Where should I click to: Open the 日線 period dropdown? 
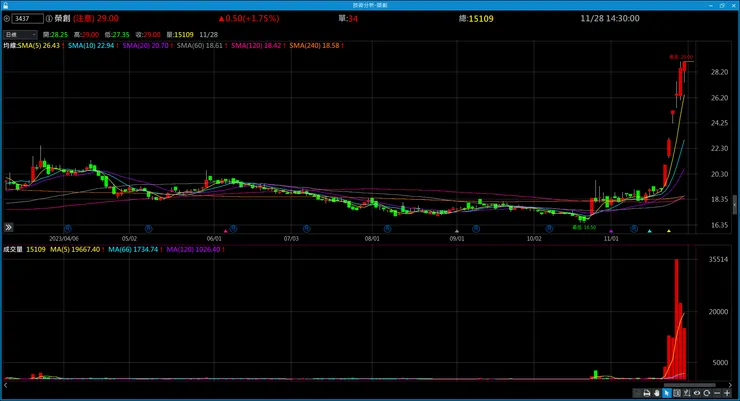click(x=20, y=34)
